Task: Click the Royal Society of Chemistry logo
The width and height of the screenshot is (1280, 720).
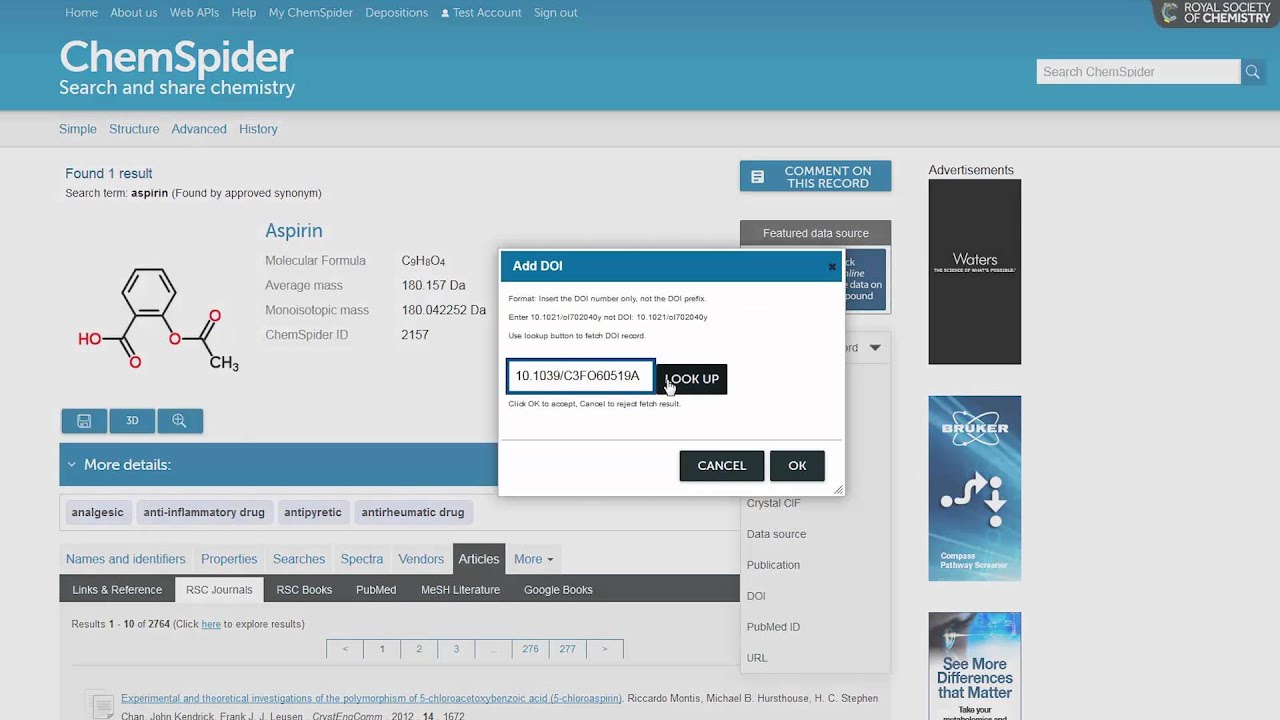Action: (1215, 13)
